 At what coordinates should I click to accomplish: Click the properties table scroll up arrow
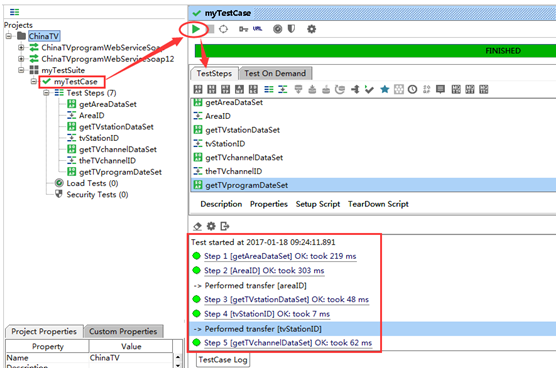click(178, 357)
